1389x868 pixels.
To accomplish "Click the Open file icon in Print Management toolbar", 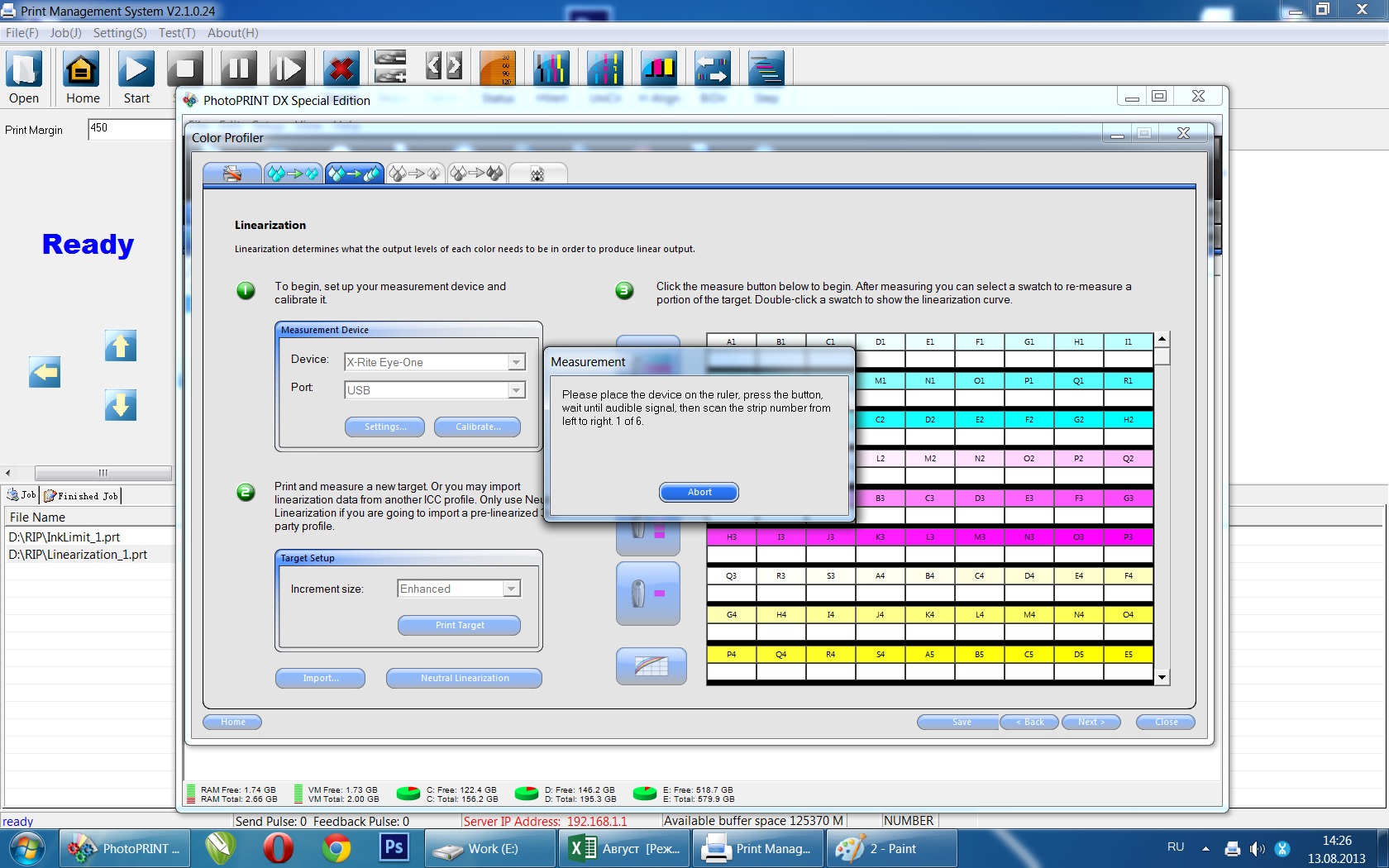I will point(24,69).
